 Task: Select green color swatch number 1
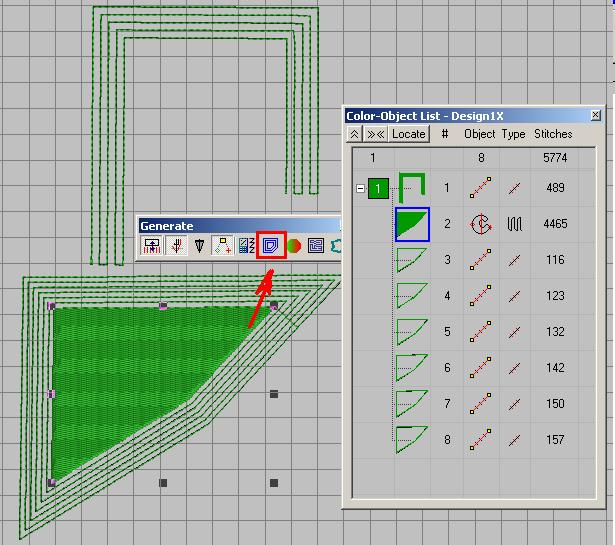point(378,188)
